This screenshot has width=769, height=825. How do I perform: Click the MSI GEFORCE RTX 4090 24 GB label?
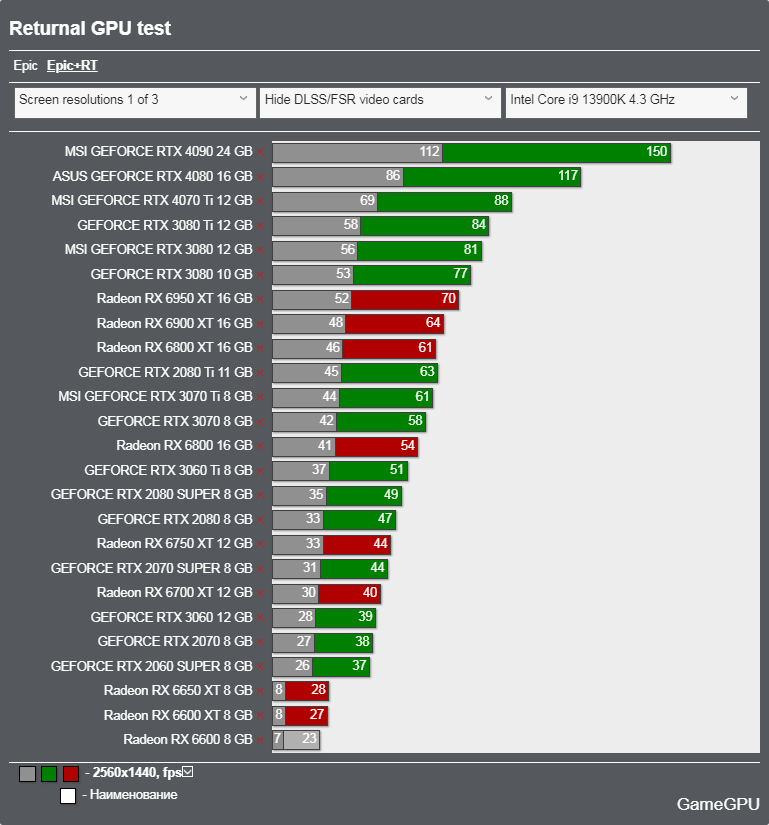coord(158,152)
